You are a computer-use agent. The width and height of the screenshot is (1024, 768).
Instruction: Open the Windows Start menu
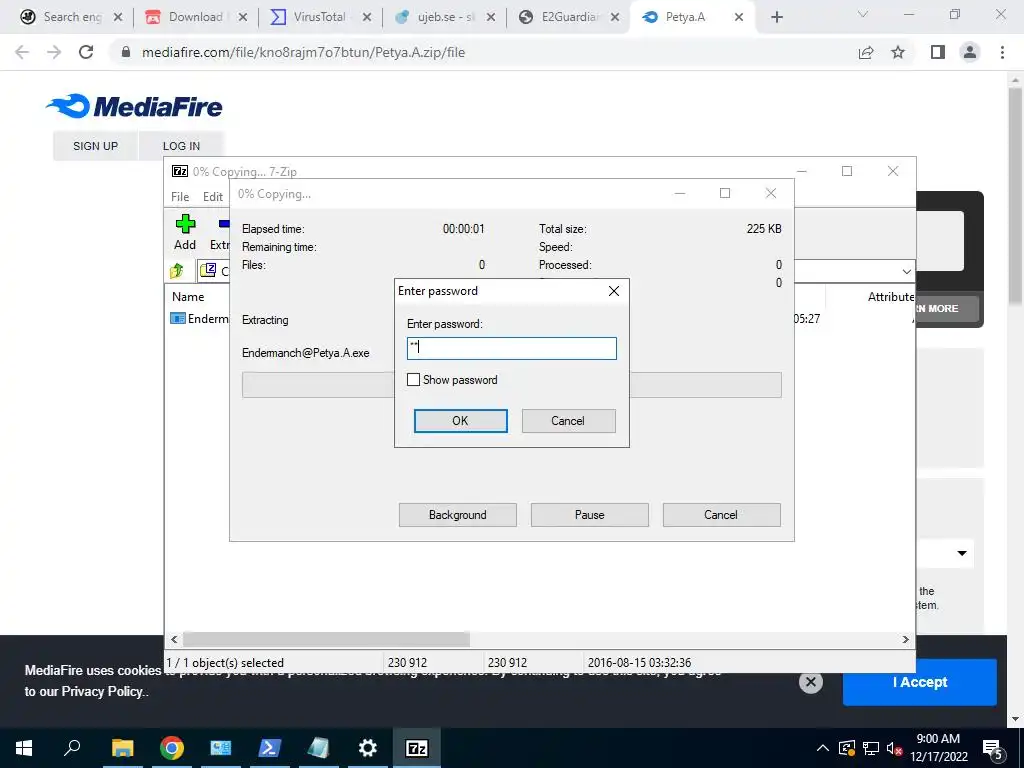(24, 748)
